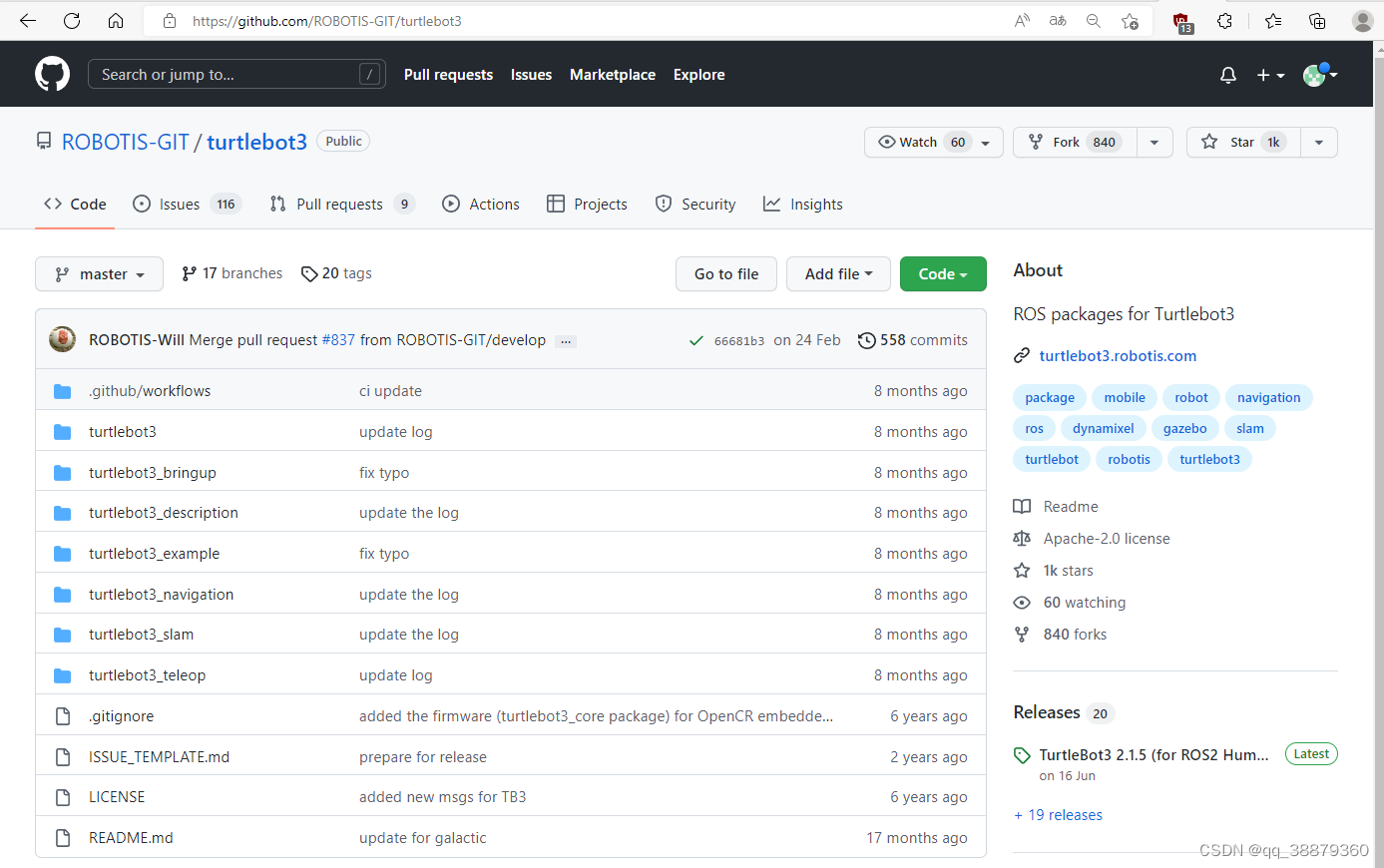Viewport: 1384px width, 868px height.
Task: Click the commit history clock icon
Action: click(867, 340)
